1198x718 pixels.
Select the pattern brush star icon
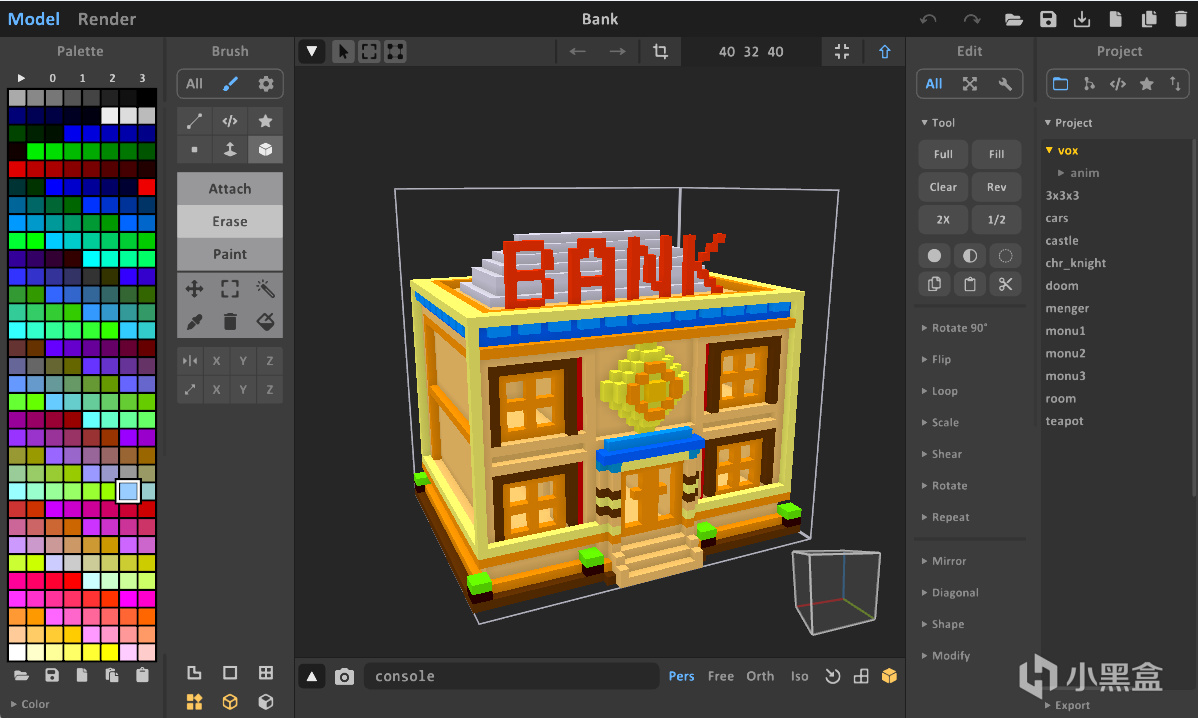coord(265,121)
